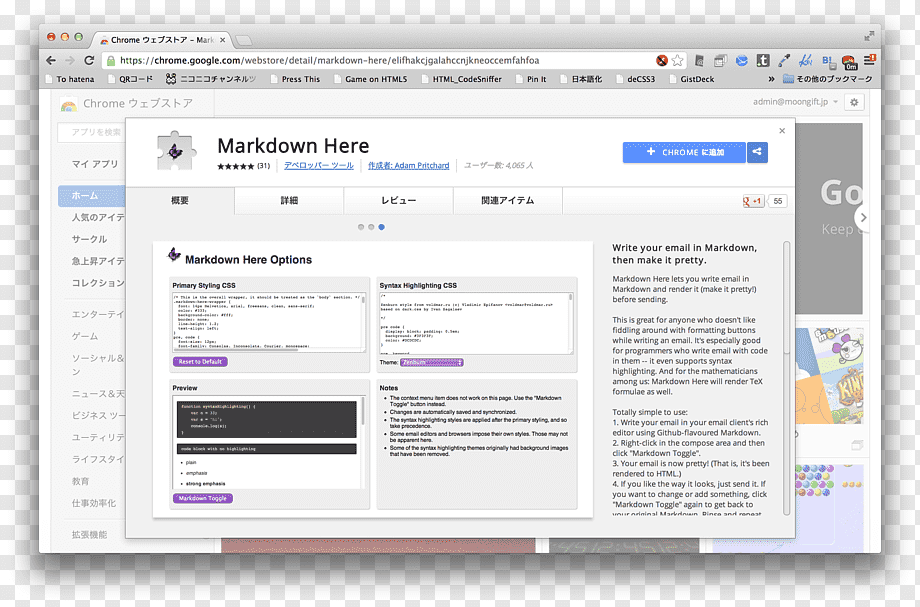
Task: Click the Chrome ウェブストア logo
Action: (x=127, y=104)
